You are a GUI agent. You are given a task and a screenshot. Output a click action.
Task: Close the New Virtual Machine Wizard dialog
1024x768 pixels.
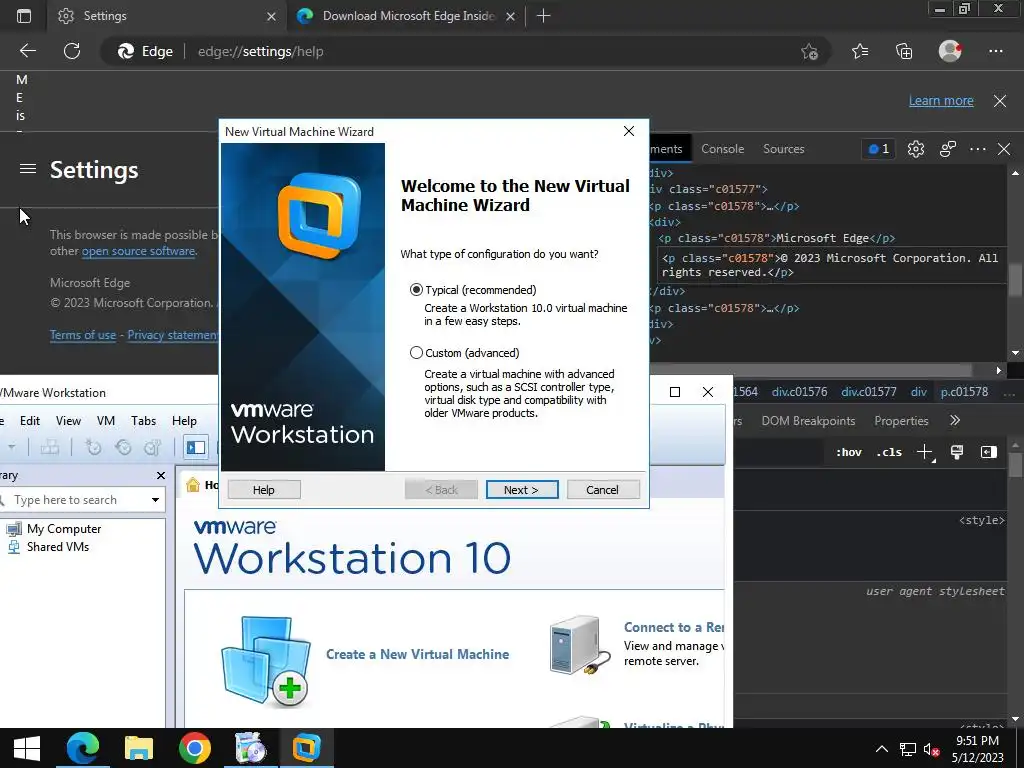(629, 131)
